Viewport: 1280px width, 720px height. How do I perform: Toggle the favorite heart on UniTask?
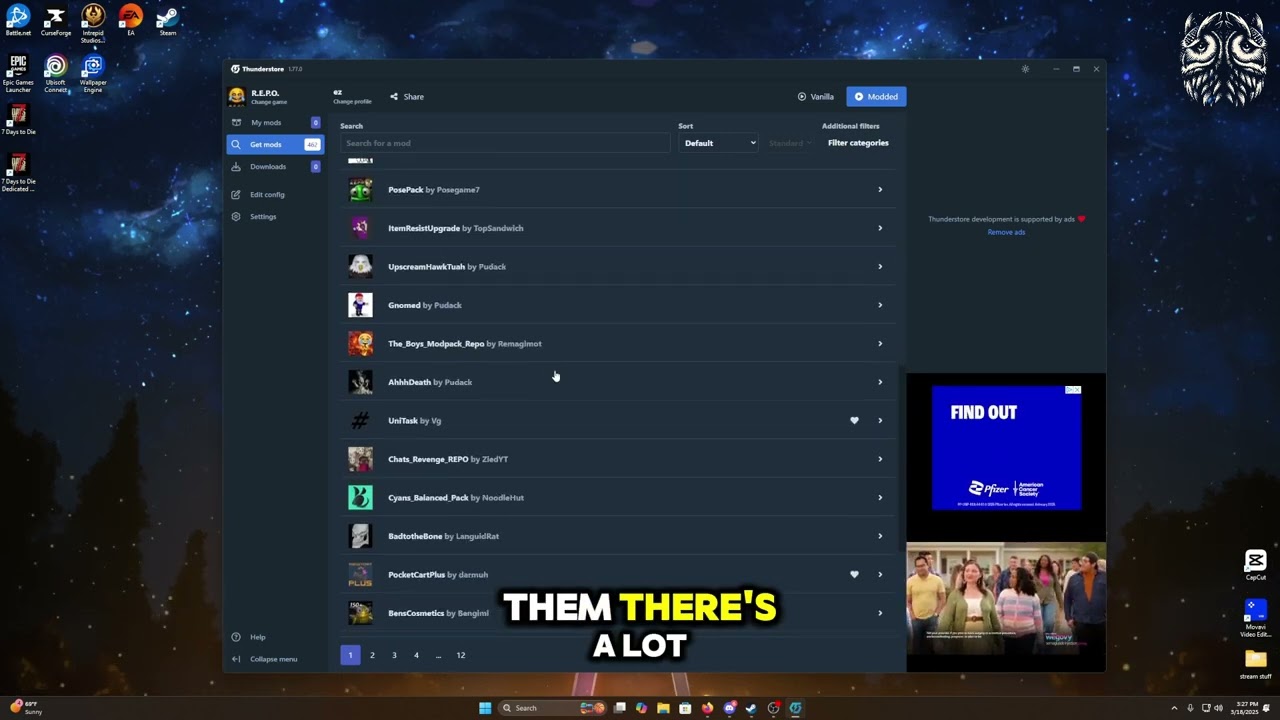pos(854,421)
